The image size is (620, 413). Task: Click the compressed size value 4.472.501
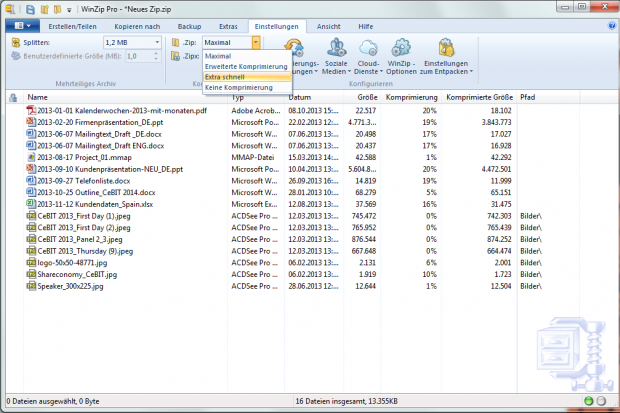pyautogui.click(x=496, y=169)
